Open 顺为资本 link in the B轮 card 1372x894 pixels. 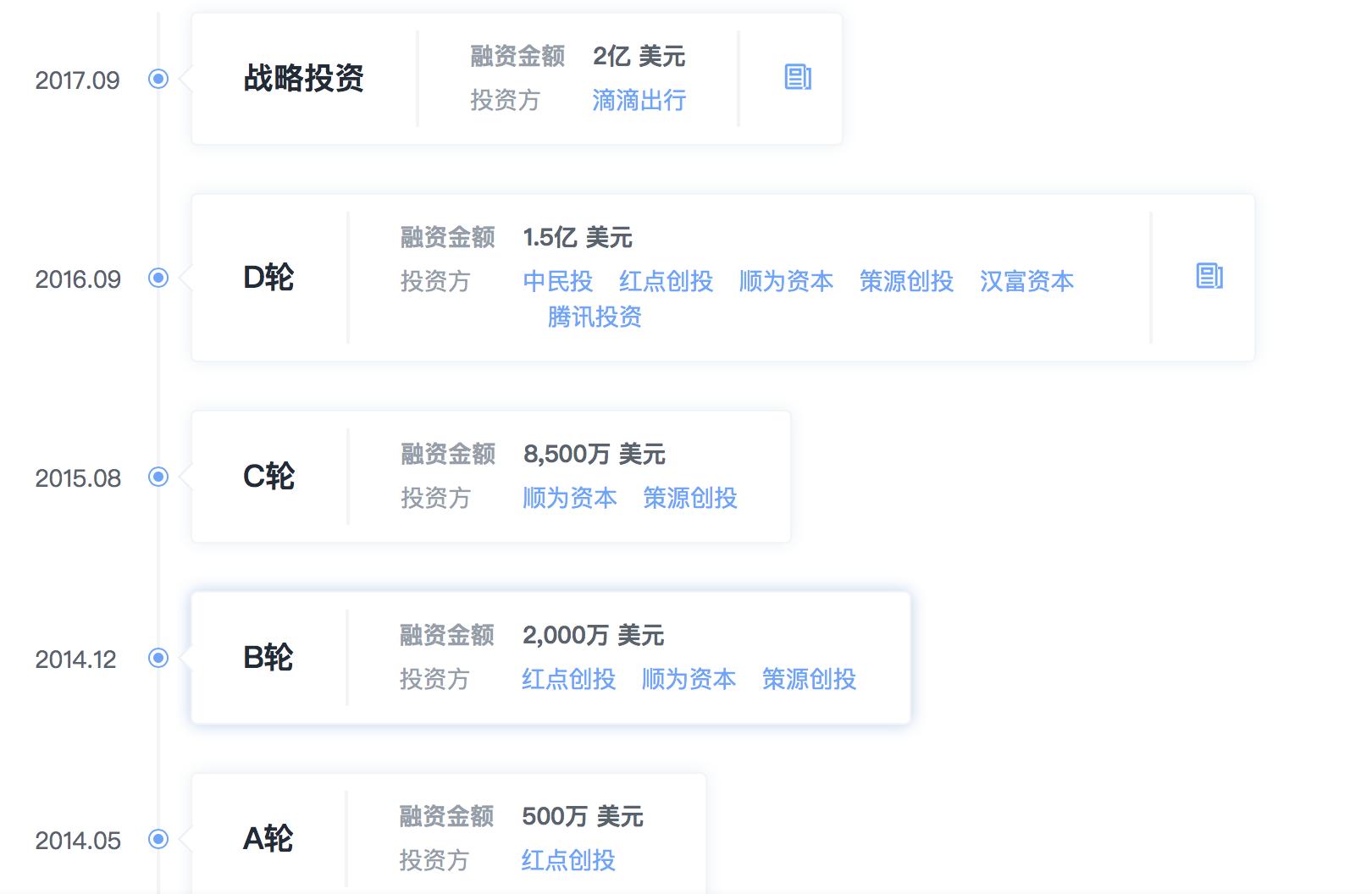[x=689, y=679]
